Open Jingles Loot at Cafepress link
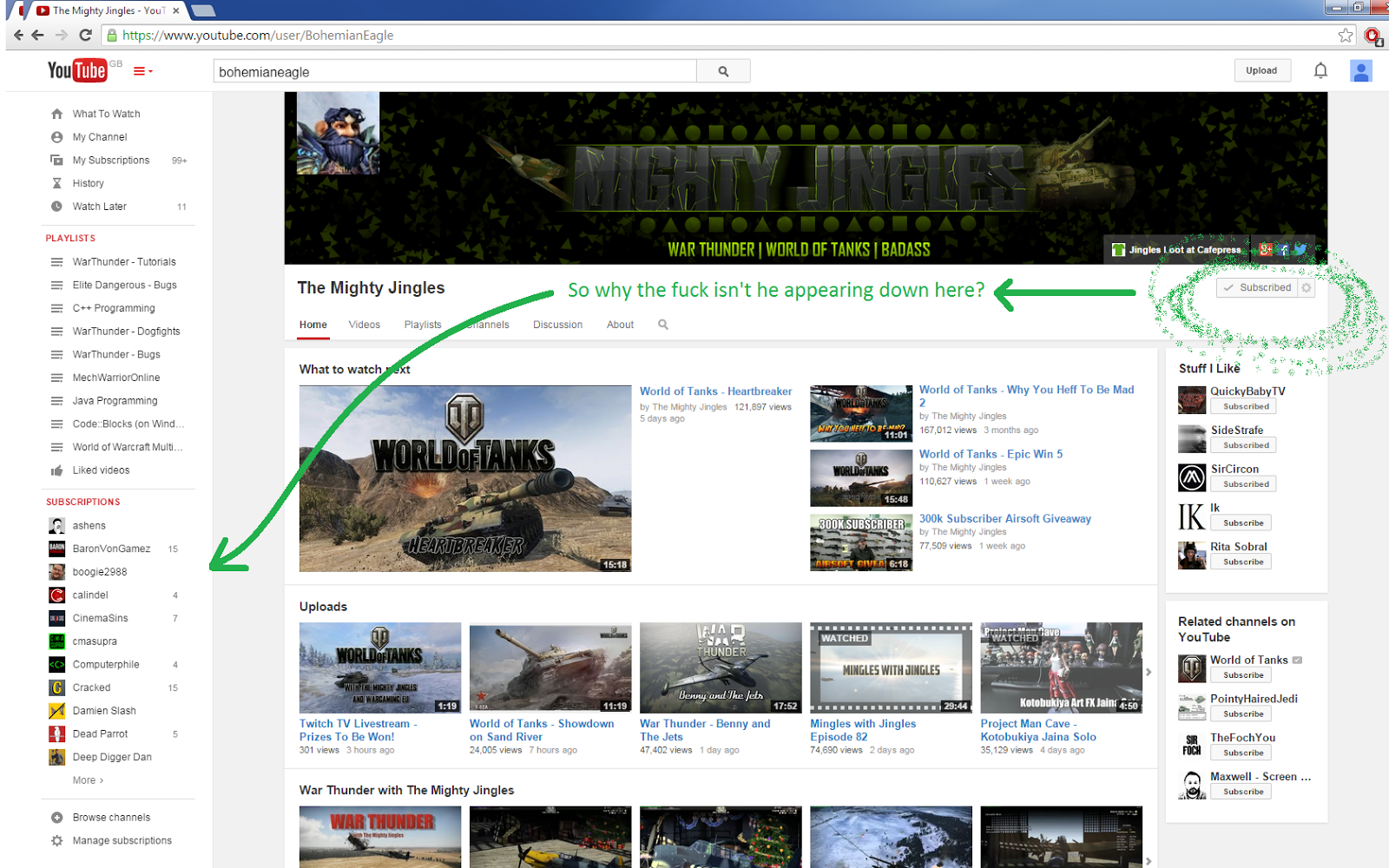 pyautogui.click(x=1177, y=250)
